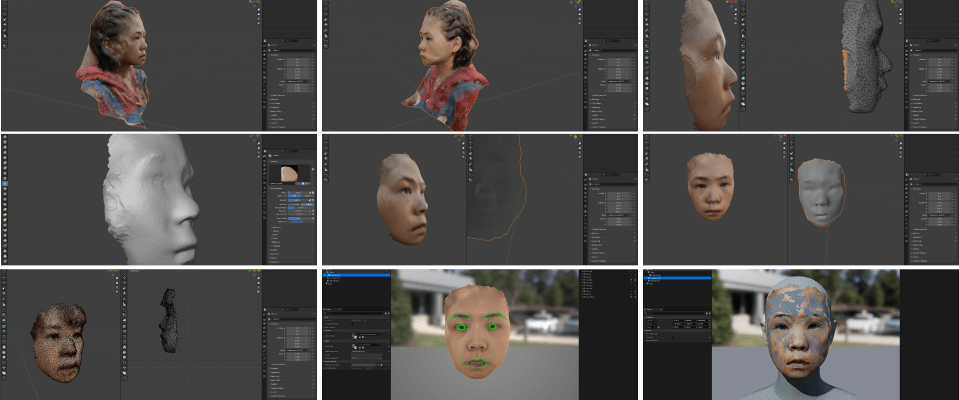Open rotation mode dropdown in right-facing bust window

pos(298,81)
